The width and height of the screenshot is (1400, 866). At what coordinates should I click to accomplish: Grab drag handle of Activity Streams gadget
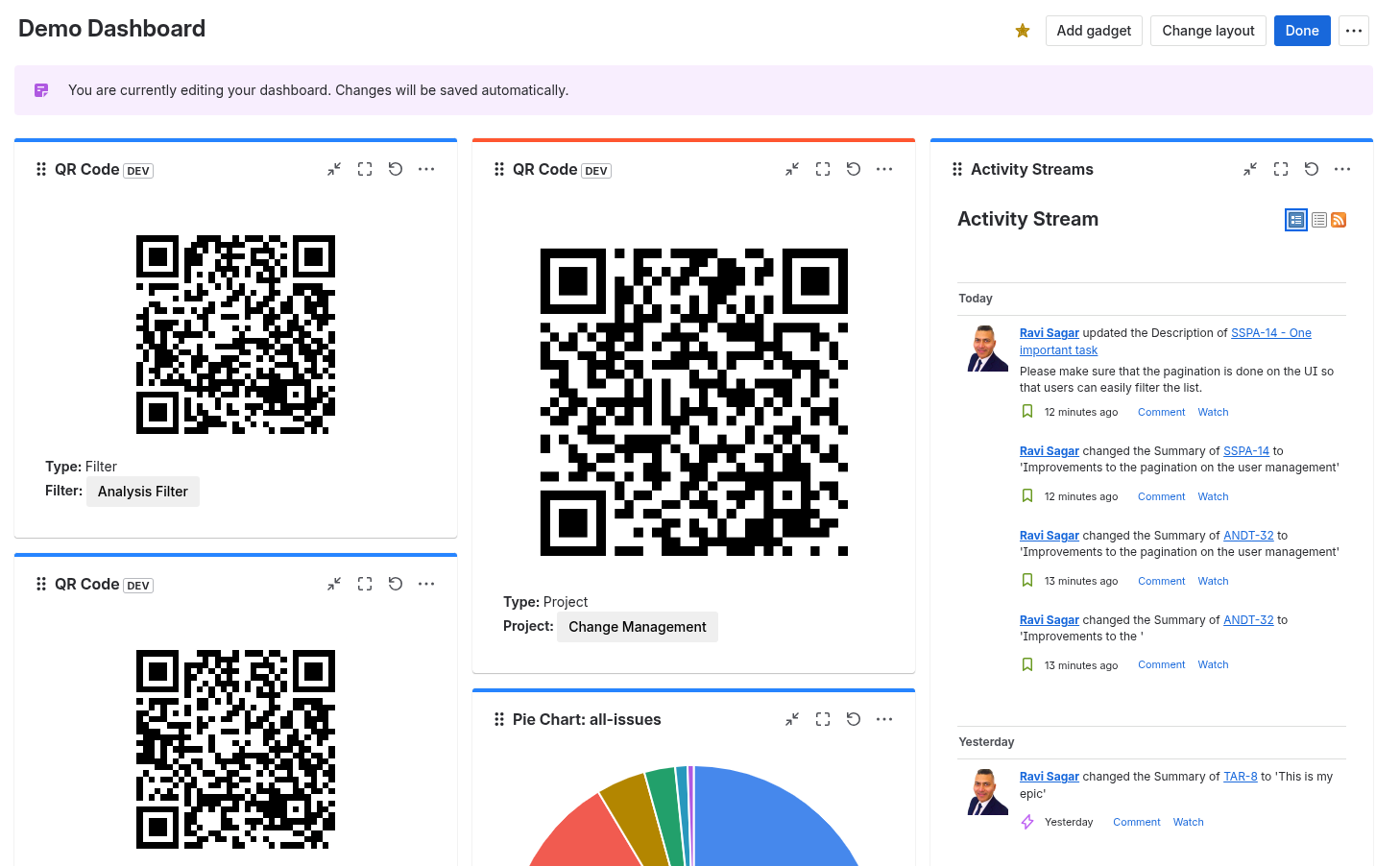[957, 169]
